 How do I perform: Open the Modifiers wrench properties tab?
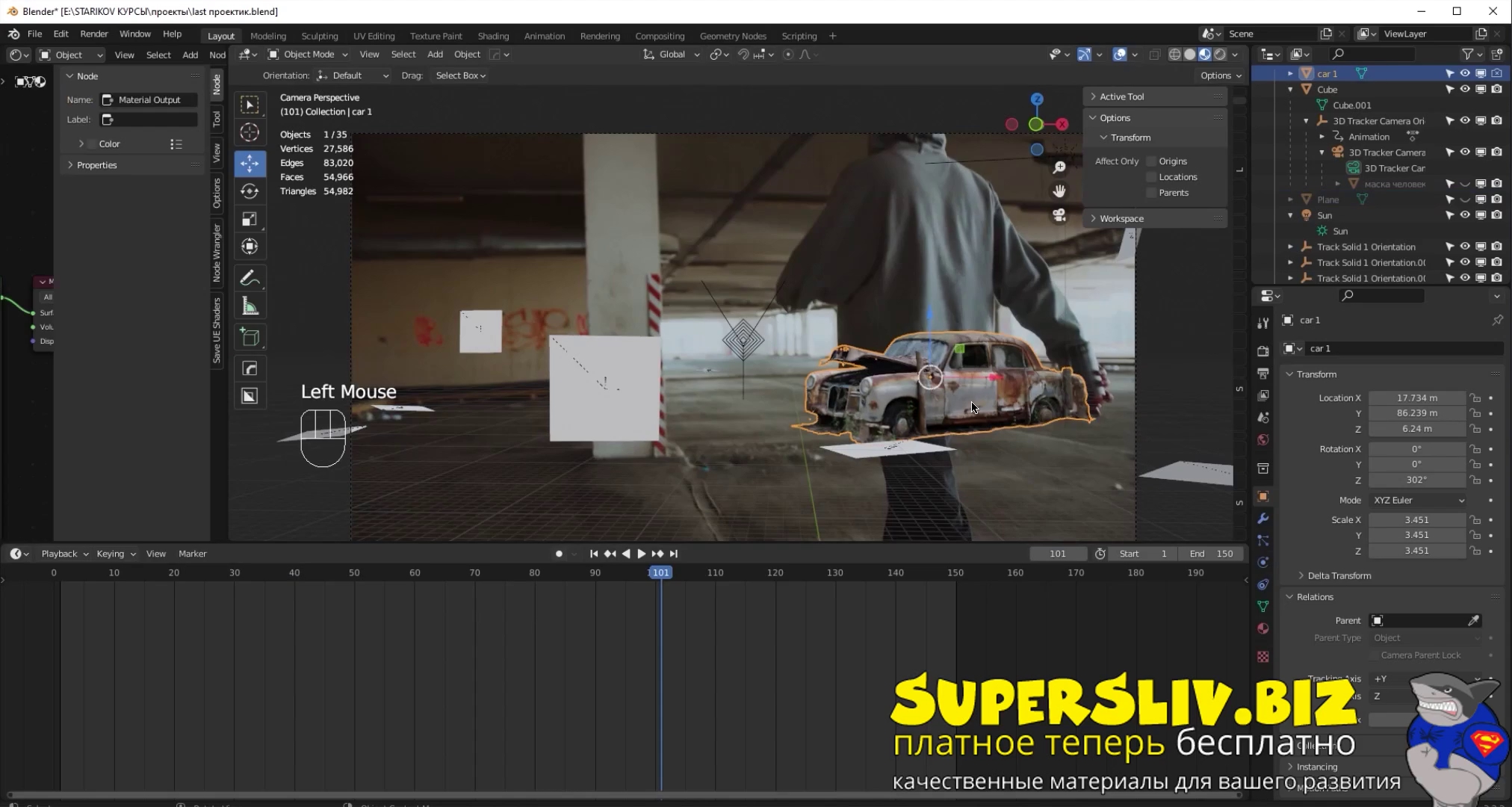tap(1263, 519)
